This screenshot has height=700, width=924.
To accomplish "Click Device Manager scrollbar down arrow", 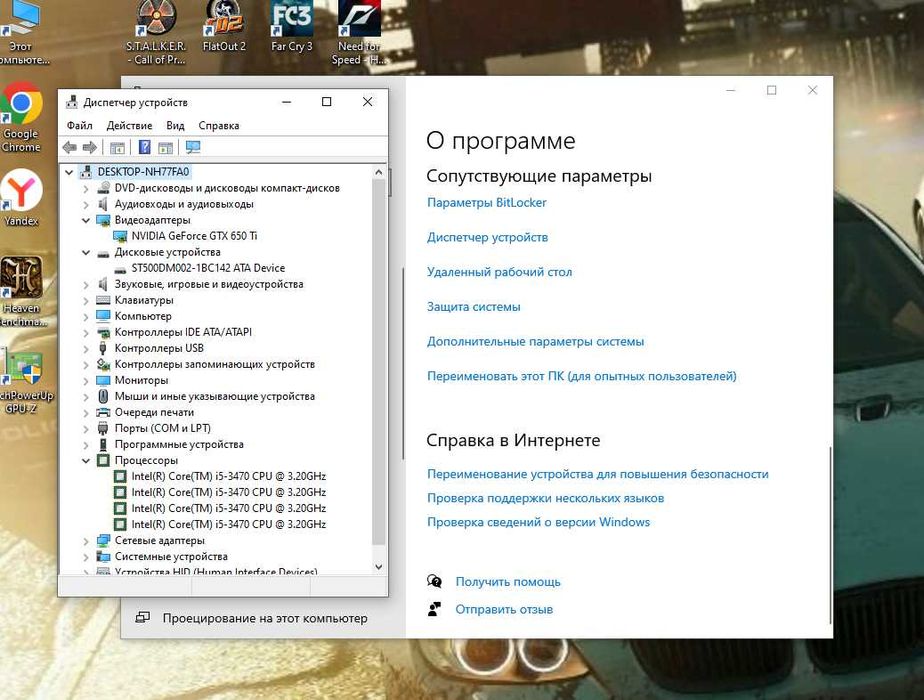I will [378, 567].
